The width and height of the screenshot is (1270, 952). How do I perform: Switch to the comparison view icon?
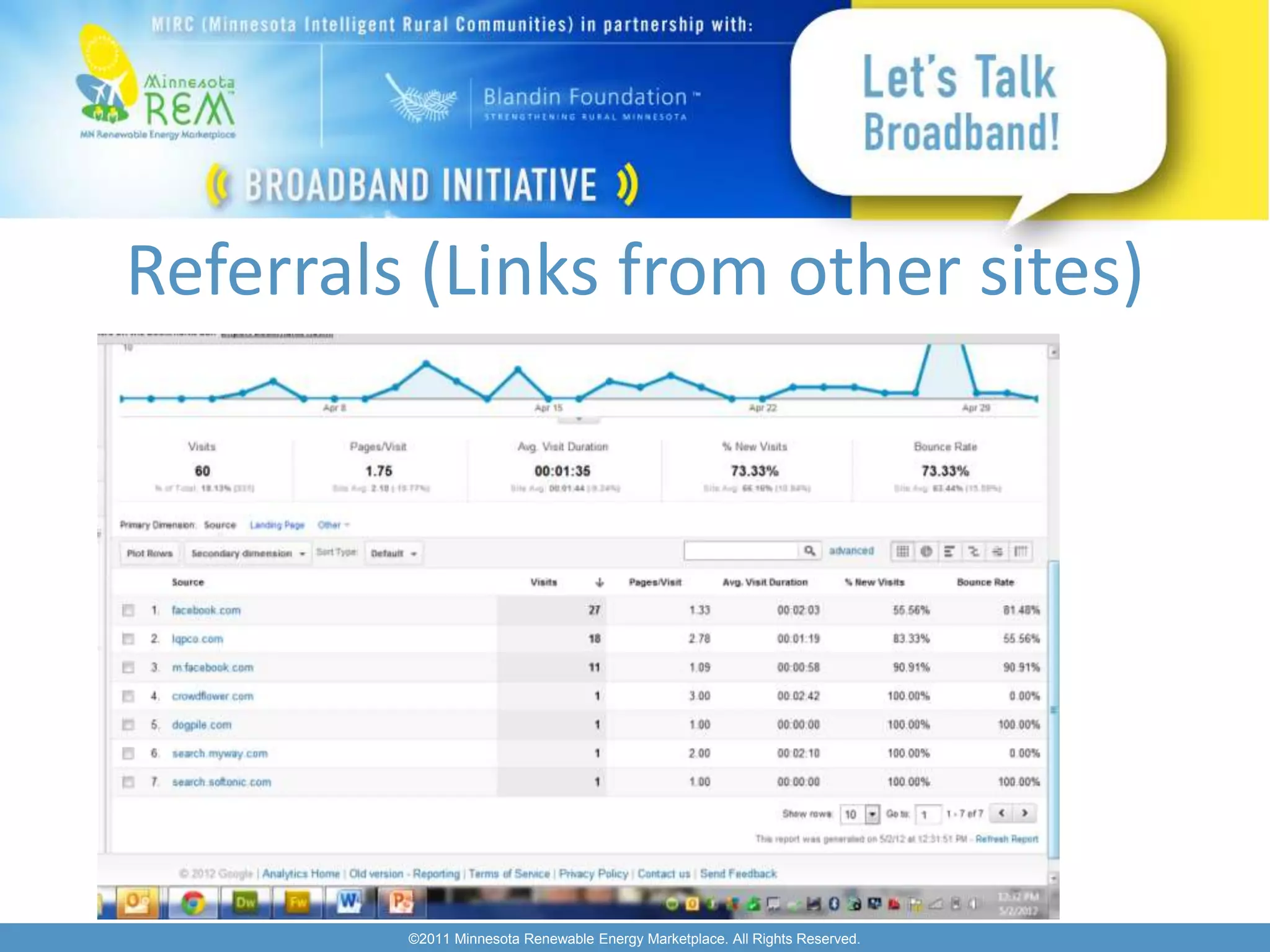tap(973, 551)
